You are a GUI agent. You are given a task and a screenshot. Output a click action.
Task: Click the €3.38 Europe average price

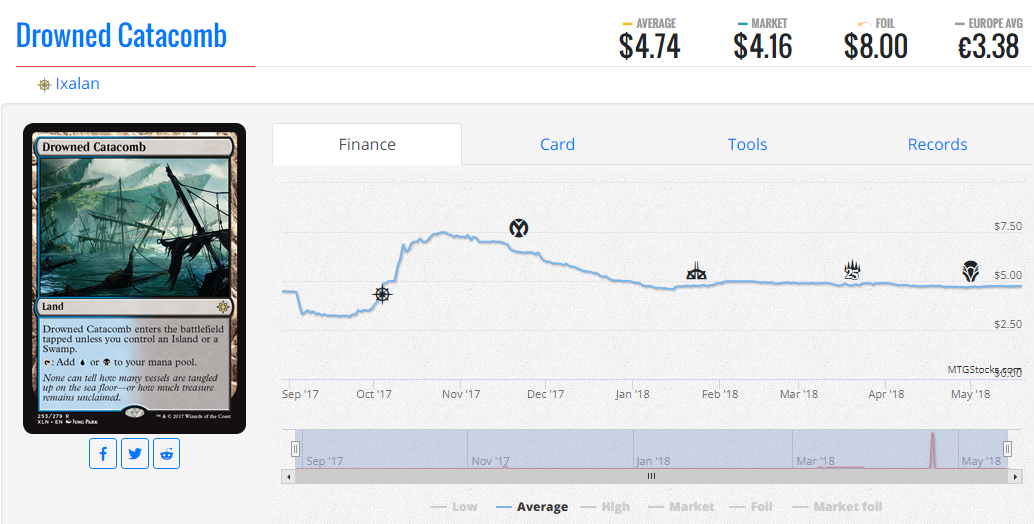(988, 47)
